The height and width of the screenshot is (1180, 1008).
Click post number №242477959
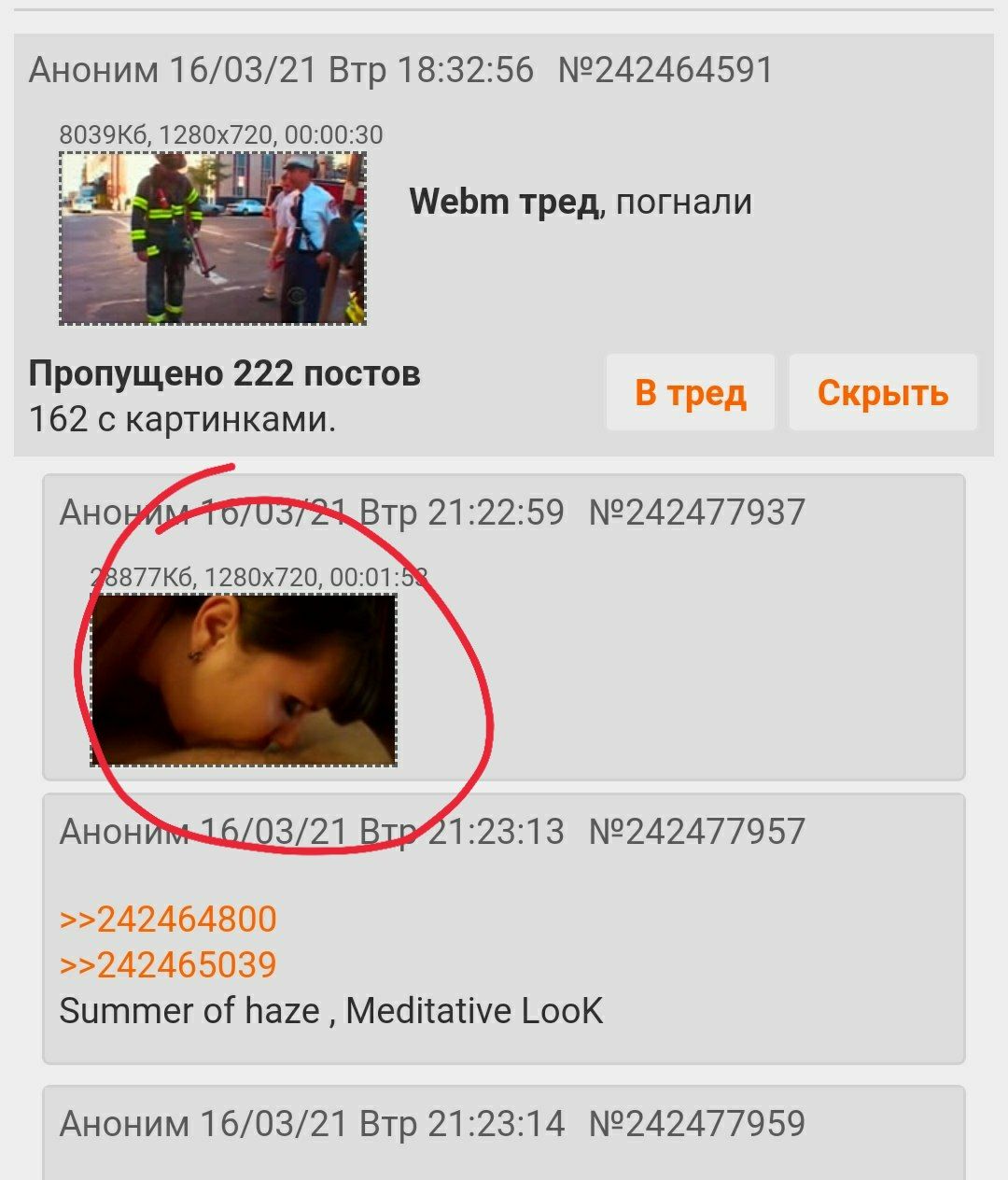[697, 1123]
